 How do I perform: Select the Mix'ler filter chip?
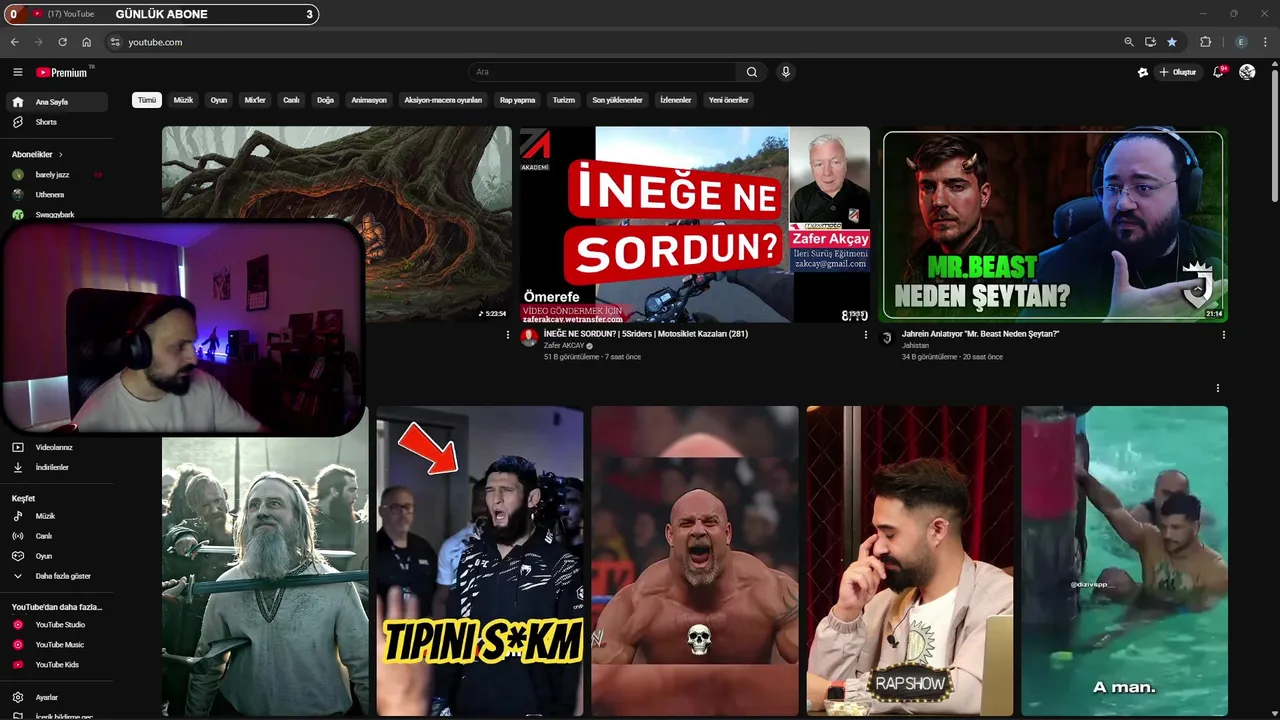255,100
